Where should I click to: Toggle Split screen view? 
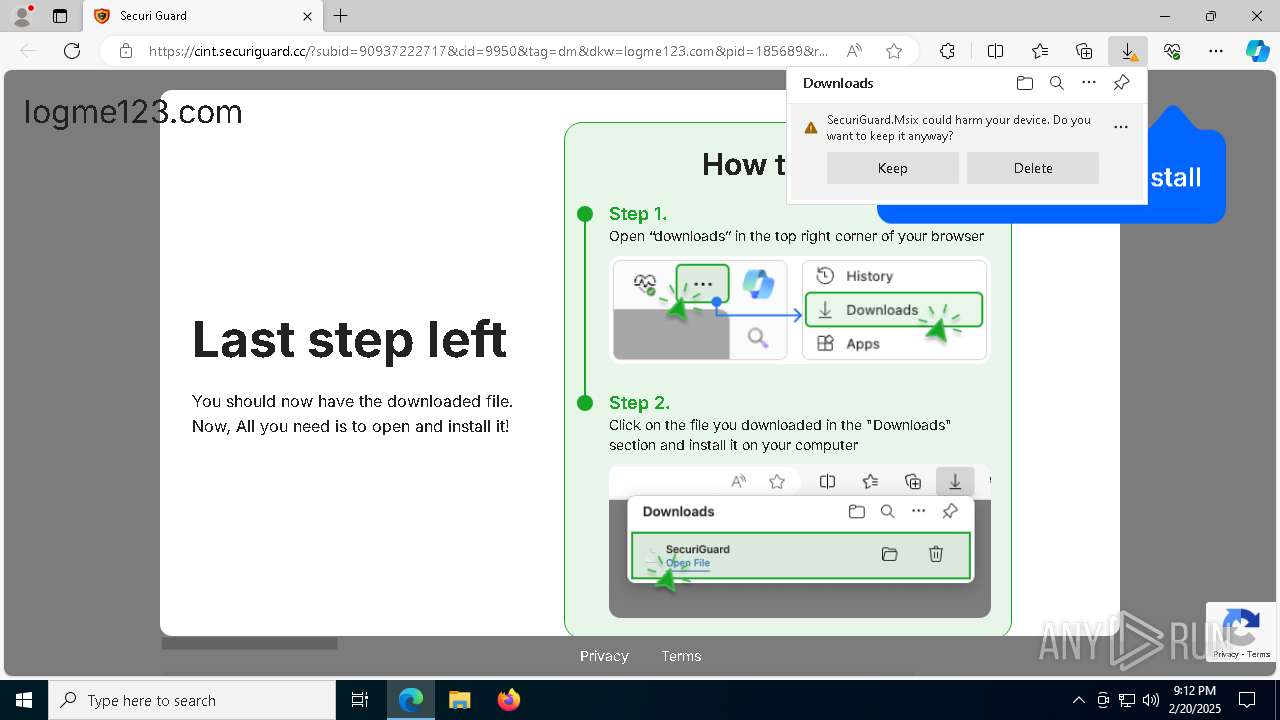coord(995,51)
